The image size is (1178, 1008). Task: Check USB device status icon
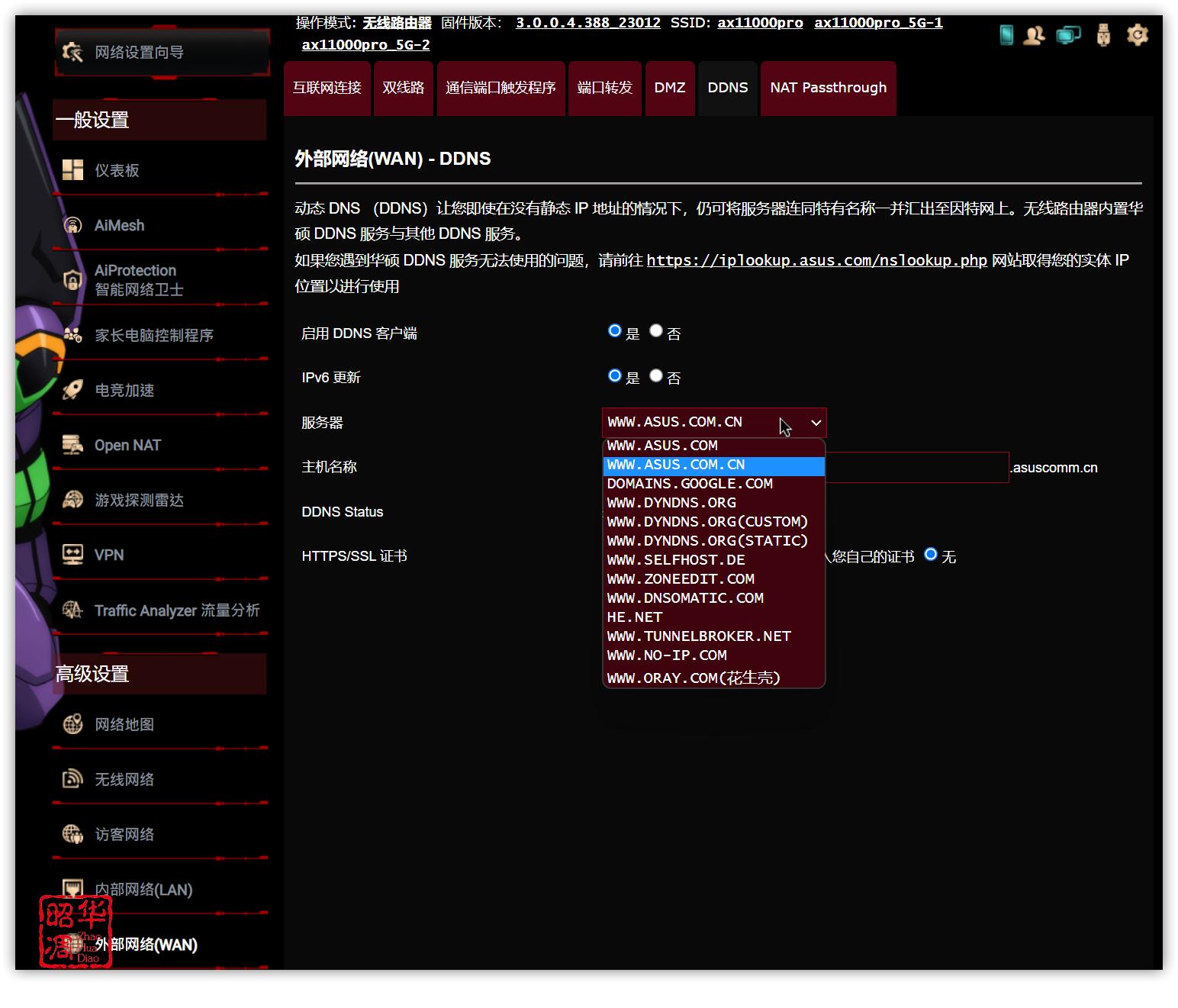coord(1103,34)
